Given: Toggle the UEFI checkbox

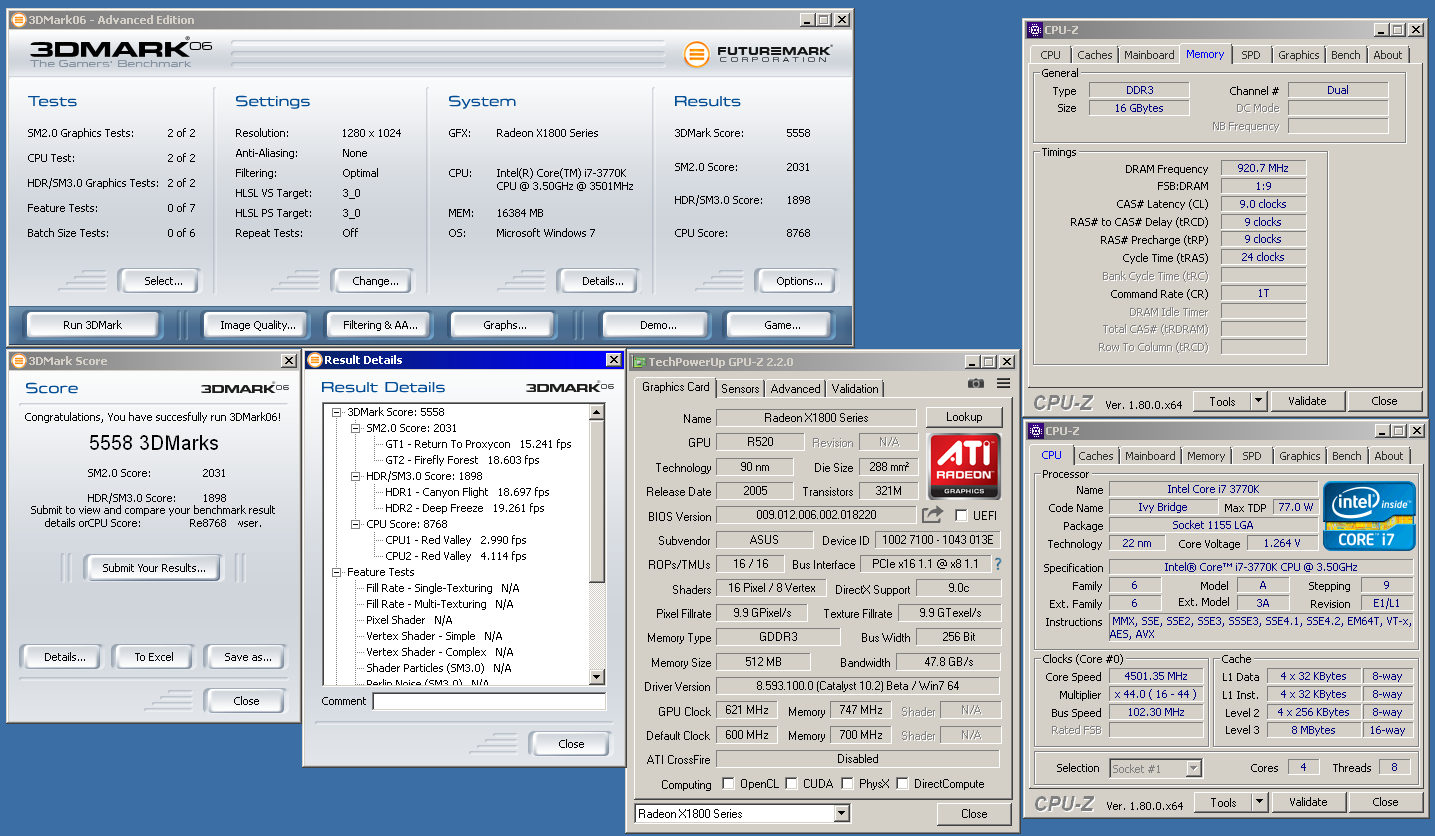Looking at the screenshot, I should (961, 516).
